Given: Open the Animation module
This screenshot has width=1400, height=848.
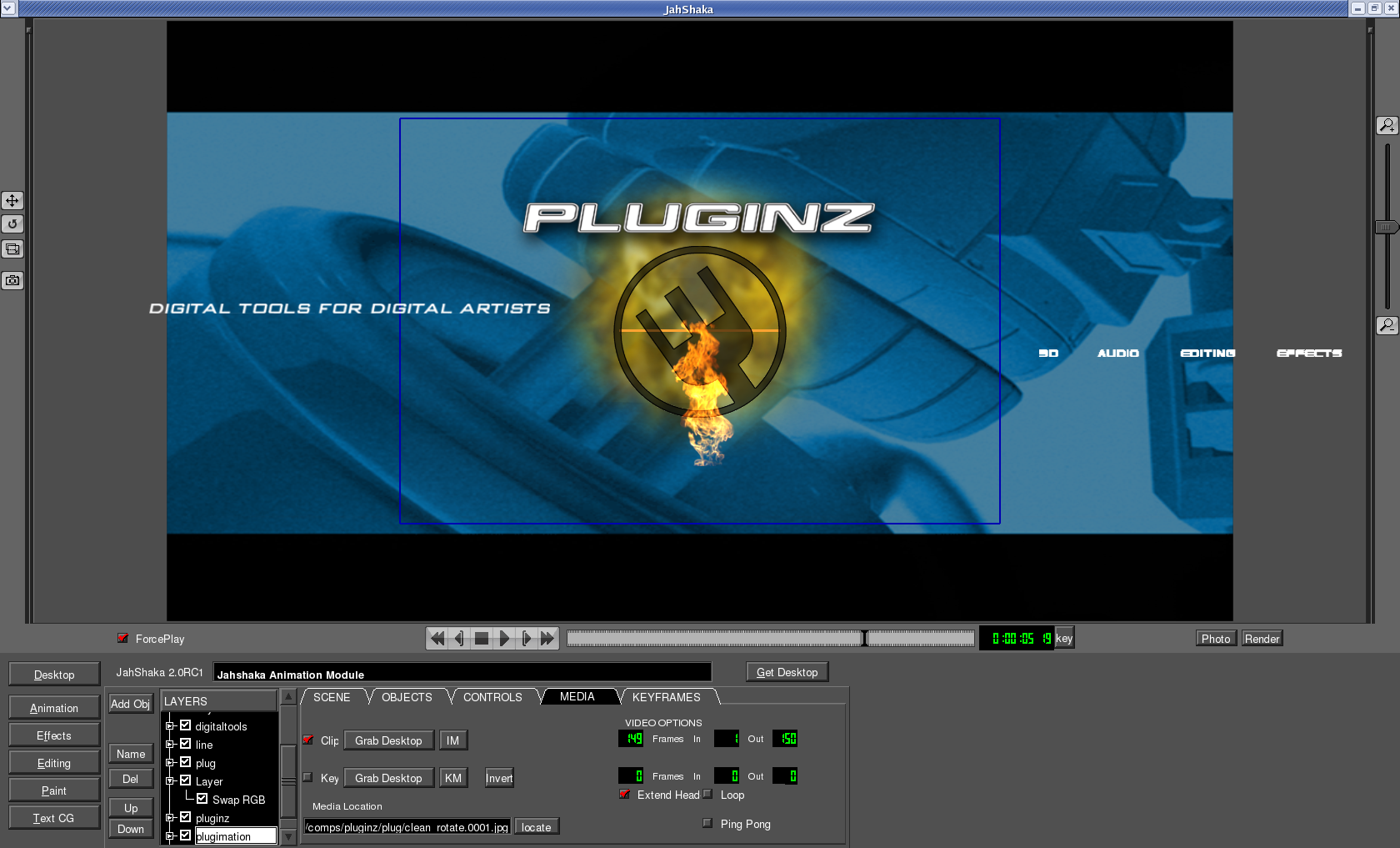Looking at the screenshot, I should 54,708.
